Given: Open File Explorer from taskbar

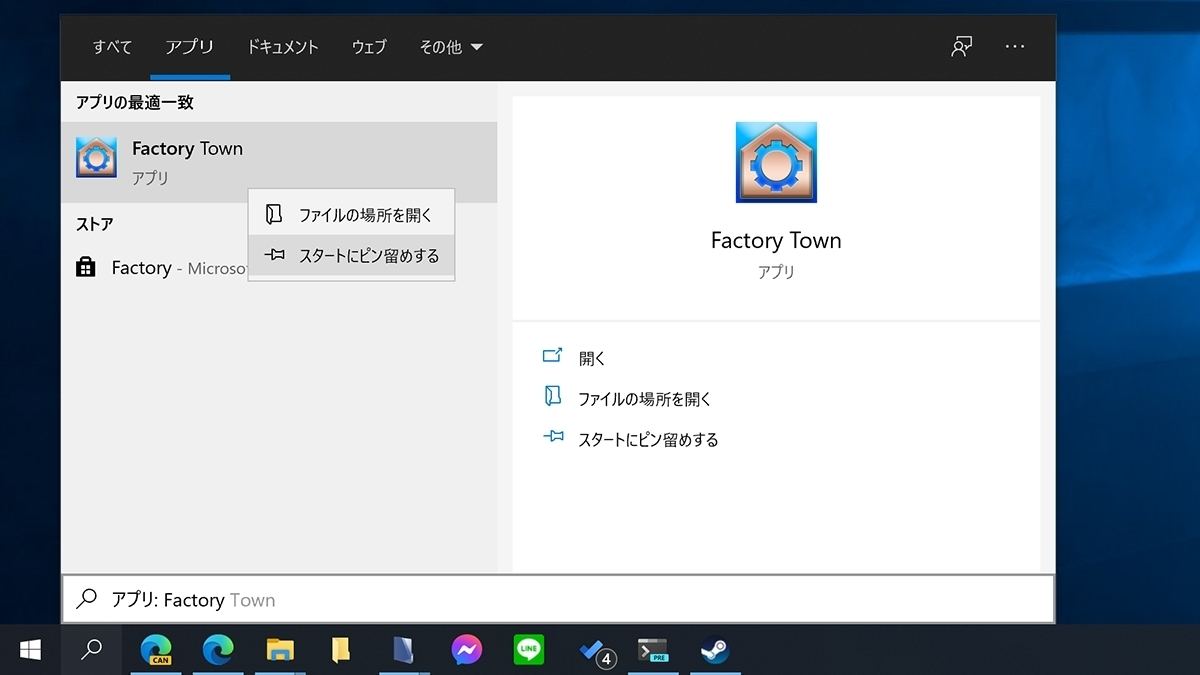Looking at the screenshot, I should click(280, 650).
